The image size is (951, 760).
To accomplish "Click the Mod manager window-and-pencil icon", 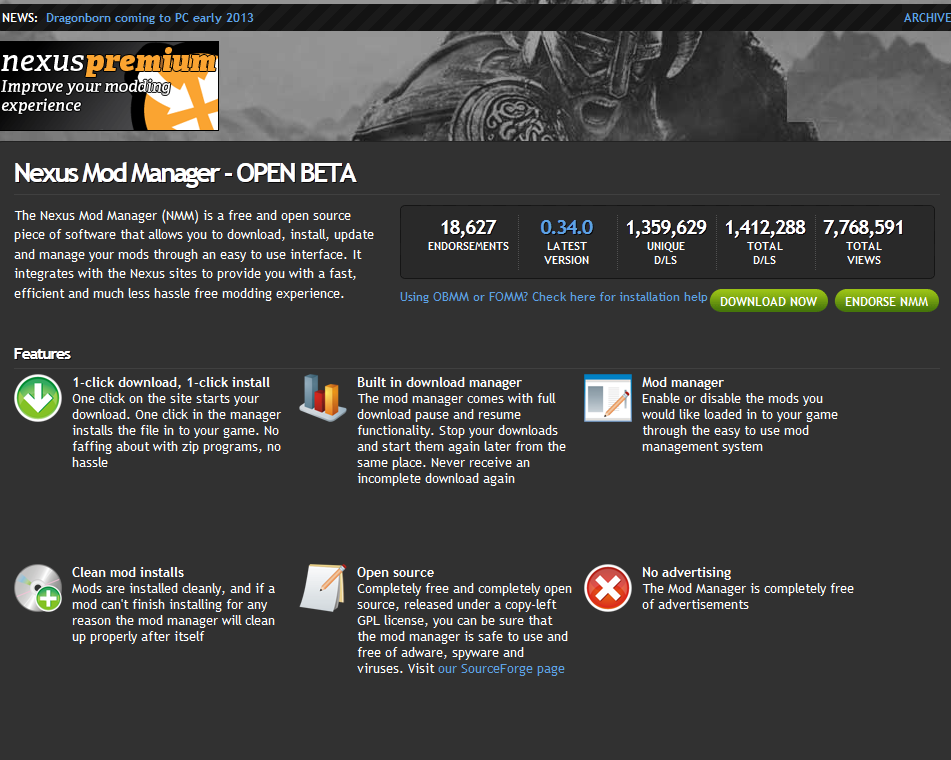I will [608, 398].
